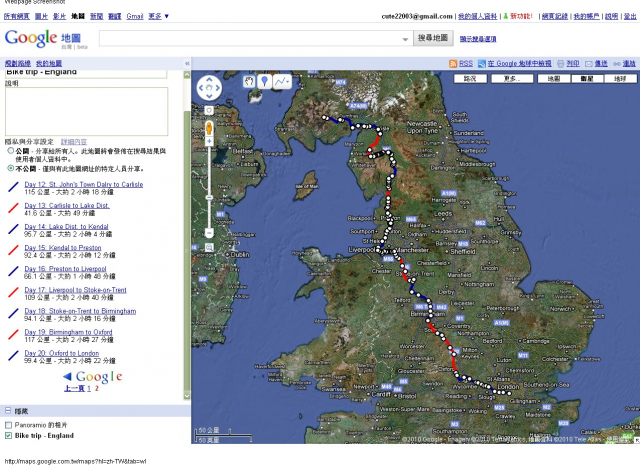This screenshot has height=465, width=640.
Task: Click red line icon for Day 13
Action: coord(13,208)
